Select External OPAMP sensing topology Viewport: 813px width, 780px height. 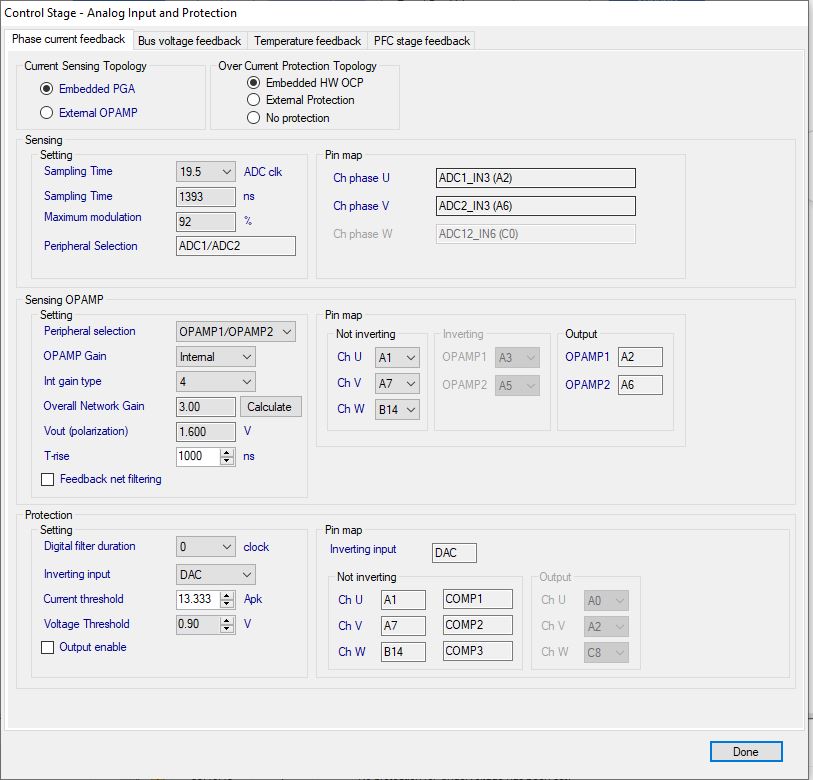point(47,113)
